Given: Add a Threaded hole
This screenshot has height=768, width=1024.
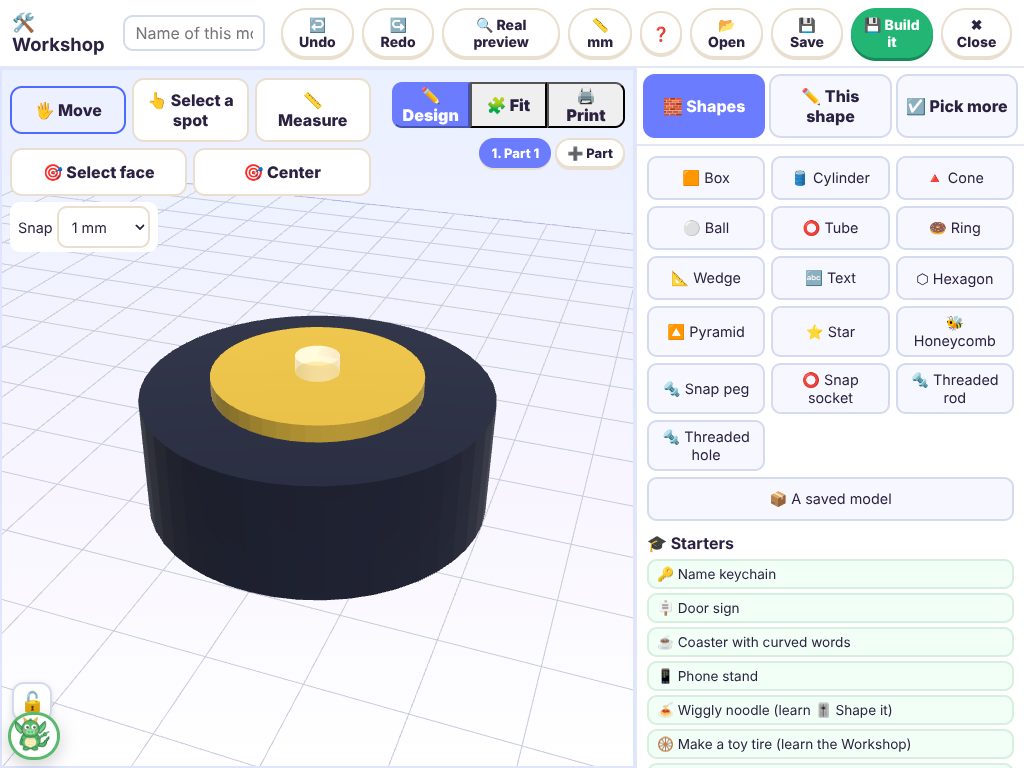Looking at the screenshot, I should [x=705, y=445].
